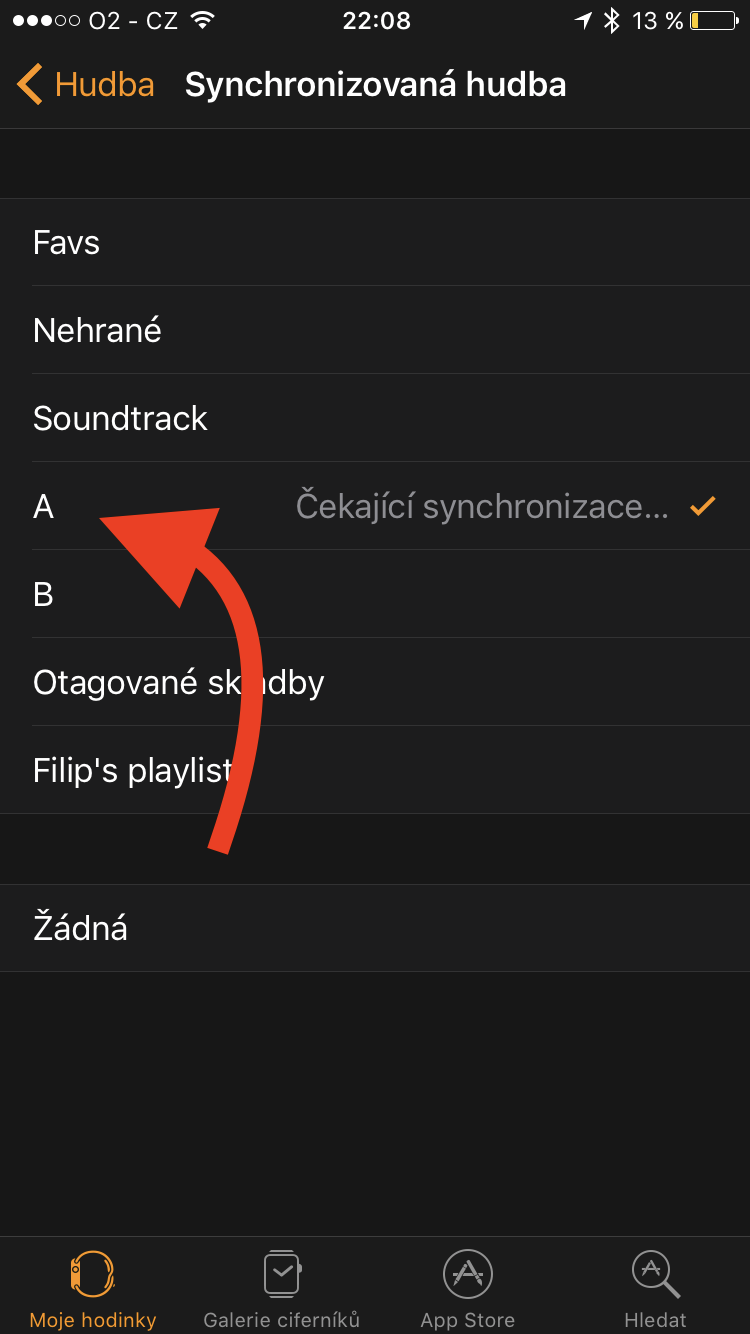
Task: Tap the Wi-Fi icon in status bar
Action: tap(203, 21)
